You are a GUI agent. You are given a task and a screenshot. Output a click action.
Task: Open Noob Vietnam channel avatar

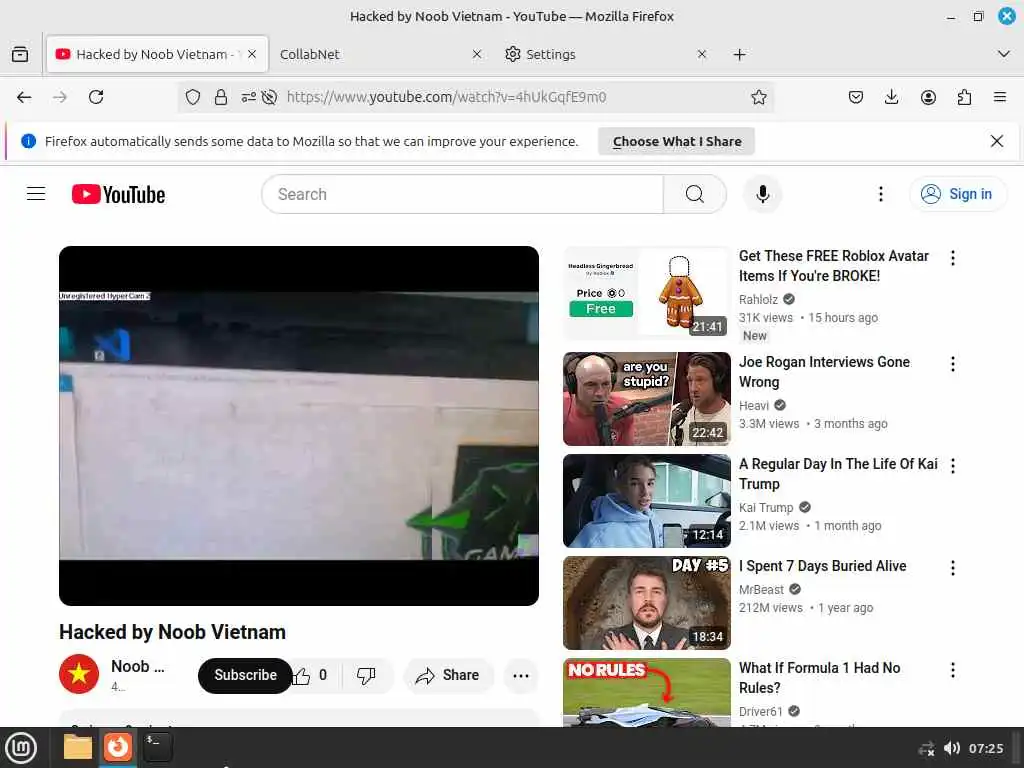tap(79, 674)
